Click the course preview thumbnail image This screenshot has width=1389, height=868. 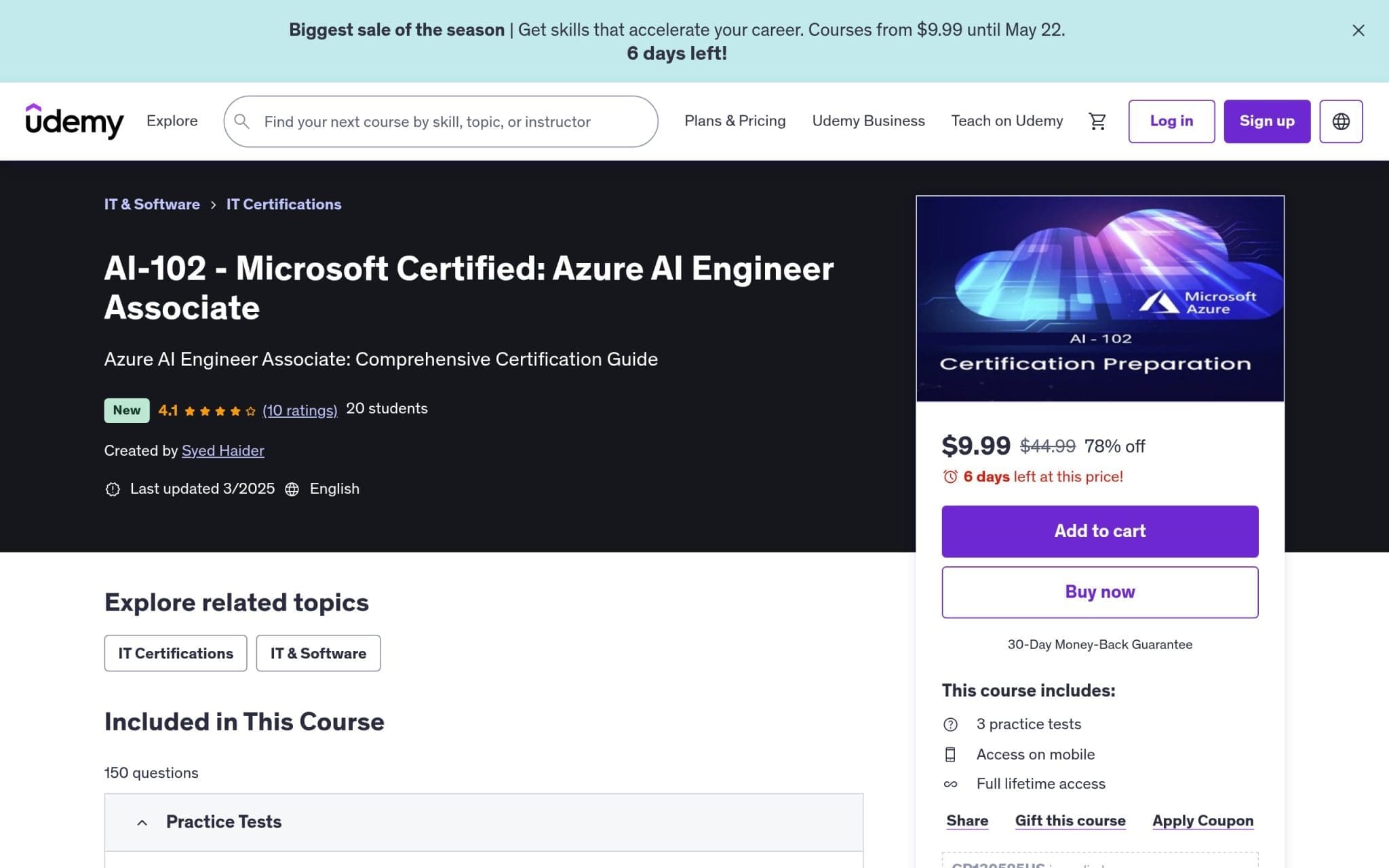point(1100,299)
